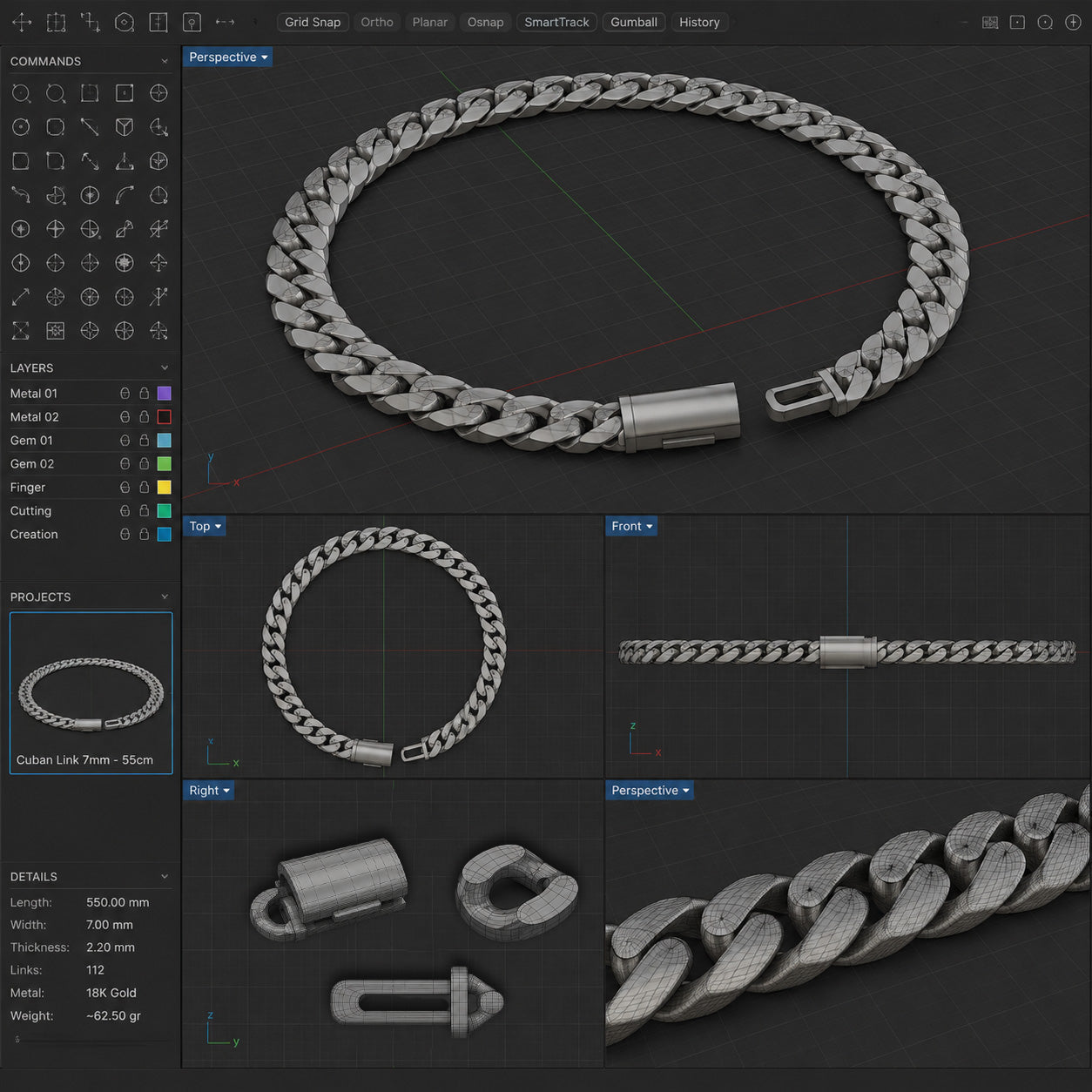
Task: Select the hourglass crossed-box command icon
Action: click(x=21, y=331)
